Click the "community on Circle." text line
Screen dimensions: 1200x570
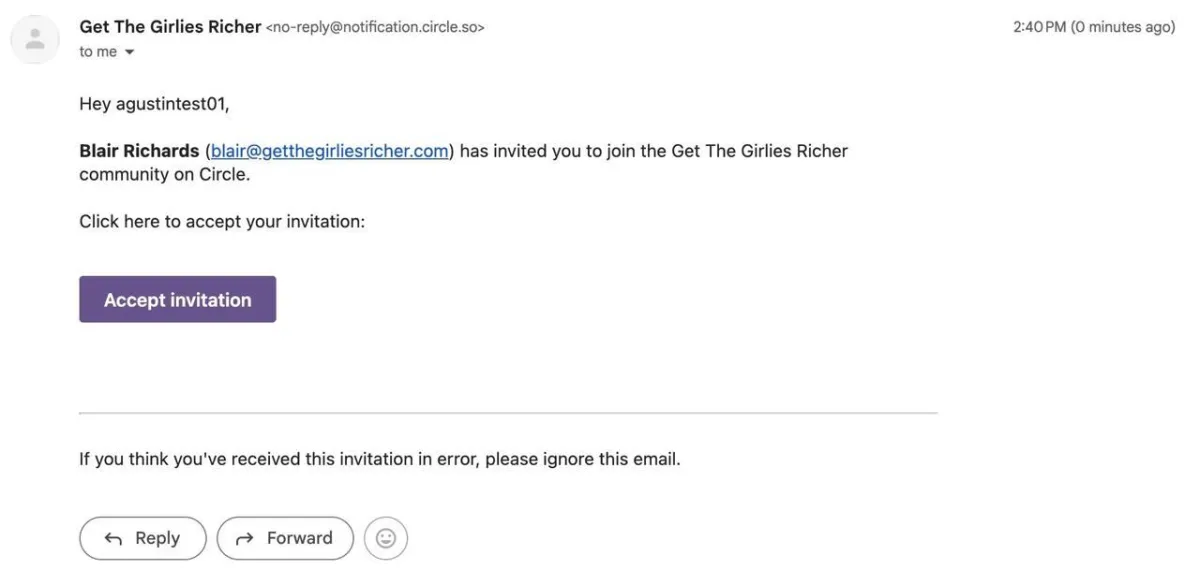pos(164,175)
